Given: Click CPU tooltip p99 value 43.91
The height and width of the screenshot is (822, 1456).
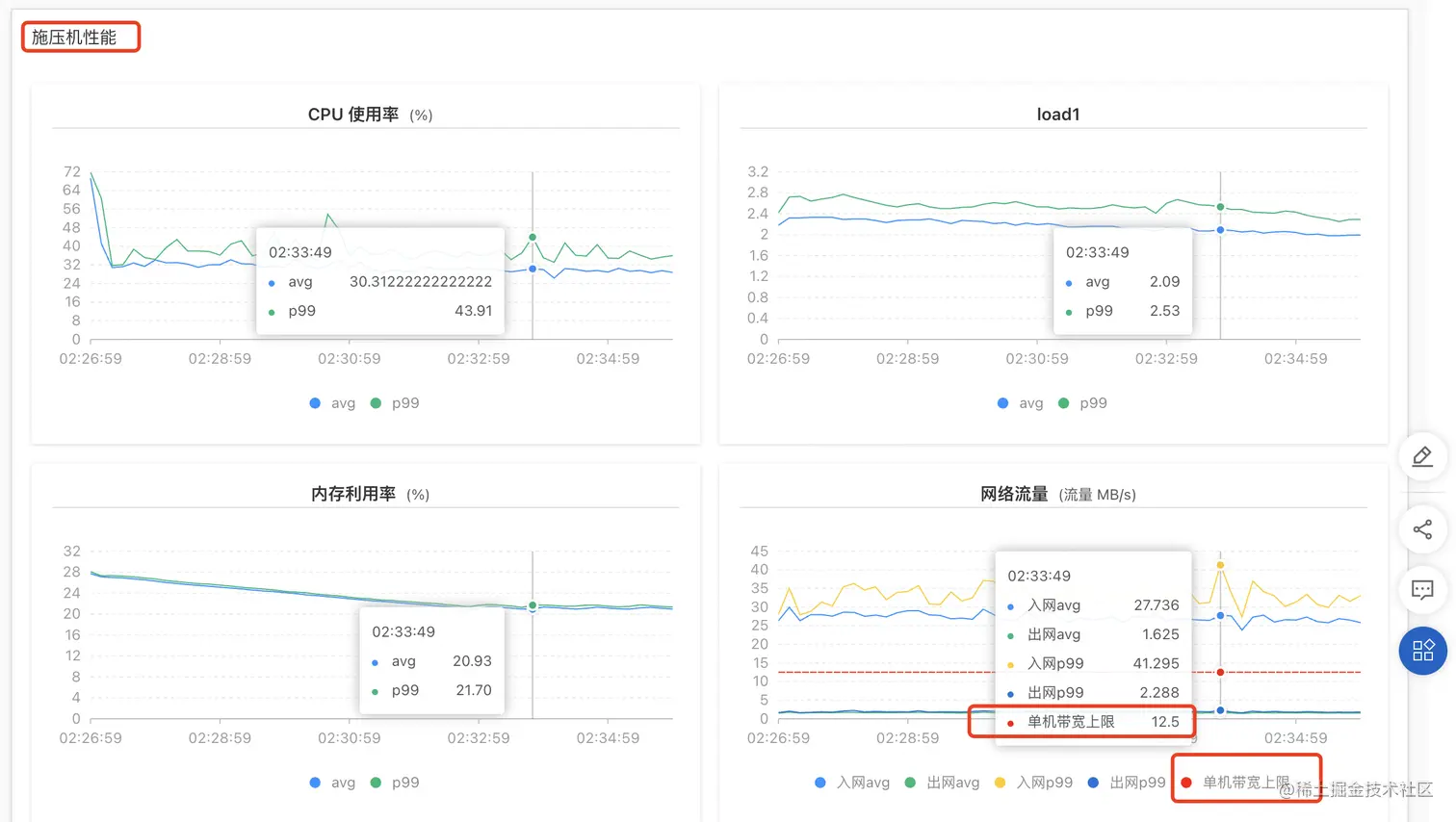Looking at the screenshot, I should point(474,311).
